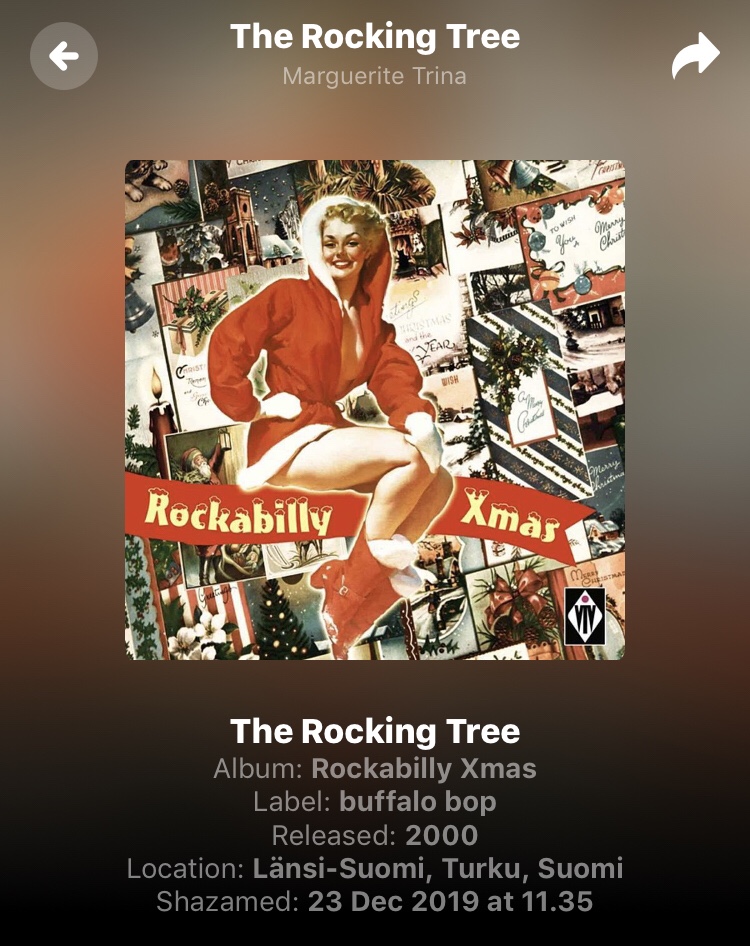
Task: Open the Rockabilly Xmas album artwork
Action: [x=375, y=410]
